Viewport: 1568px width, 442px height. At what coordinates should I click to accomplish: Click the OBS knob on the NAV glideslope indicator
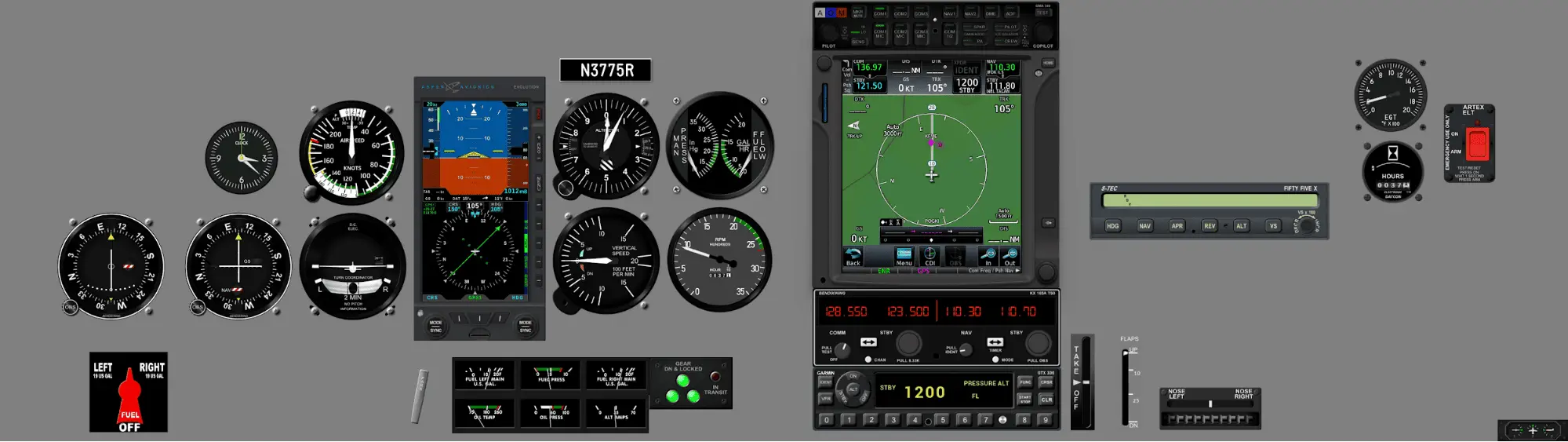(198, 307)
